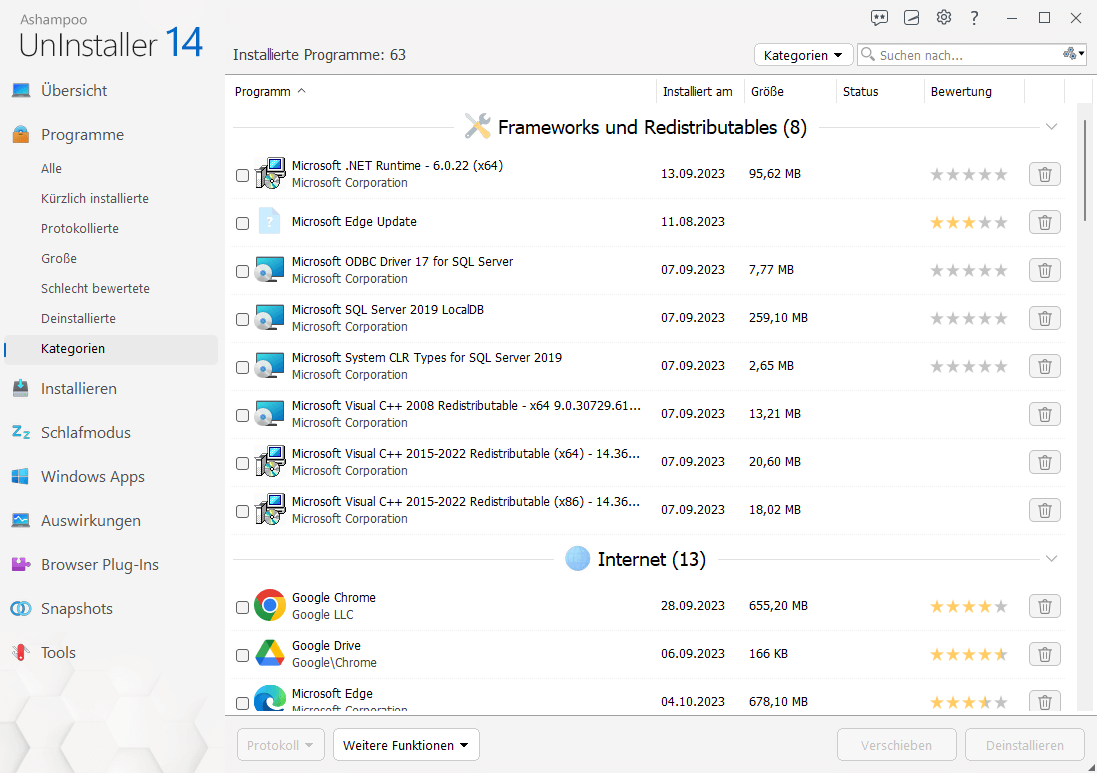Click search options icon in search box
Image resolution: width=1097 pixels, height=773 pixels.
tap(1074, 54)
